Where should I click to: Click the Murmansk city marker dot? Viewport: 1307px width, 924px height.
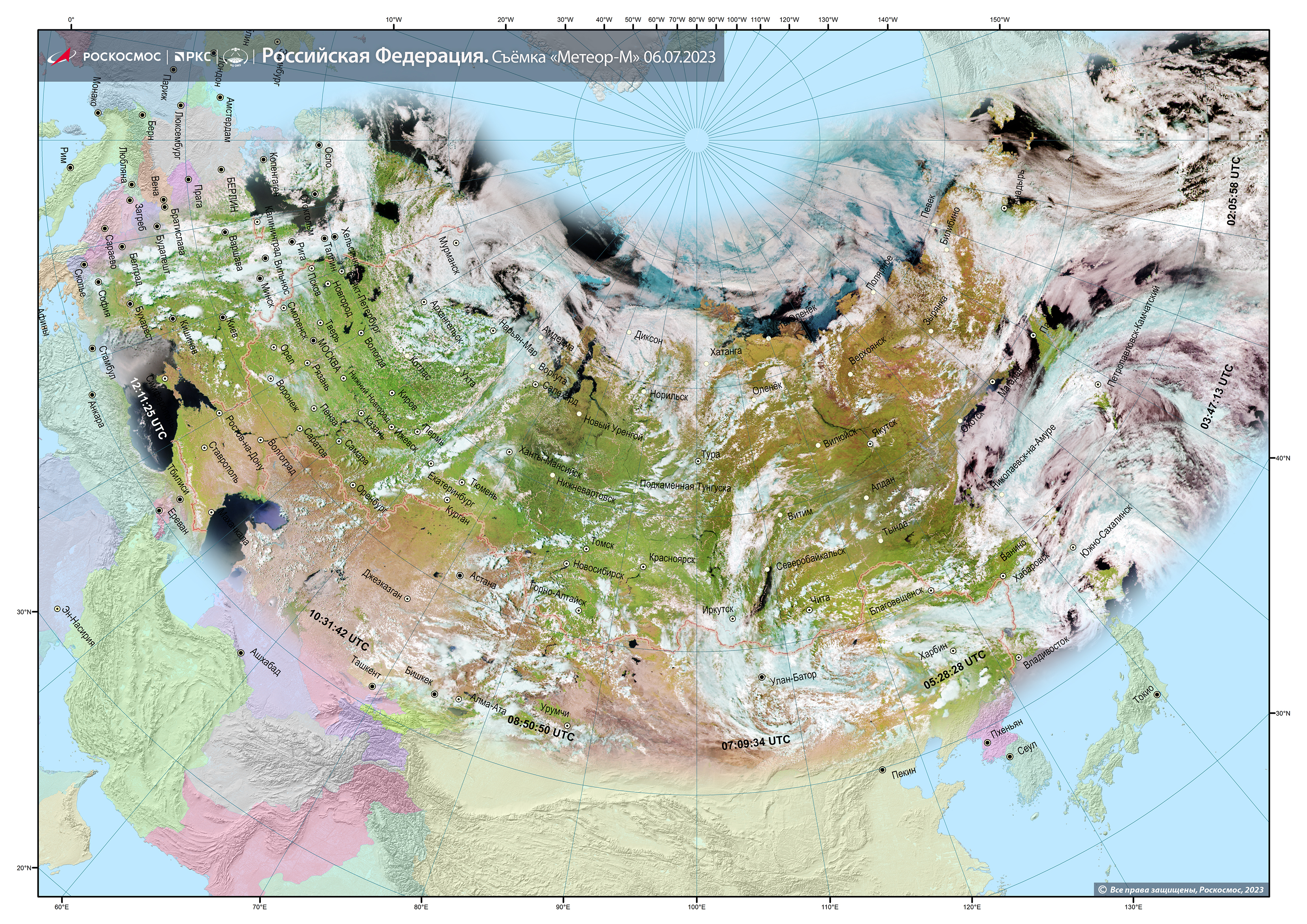456,243
